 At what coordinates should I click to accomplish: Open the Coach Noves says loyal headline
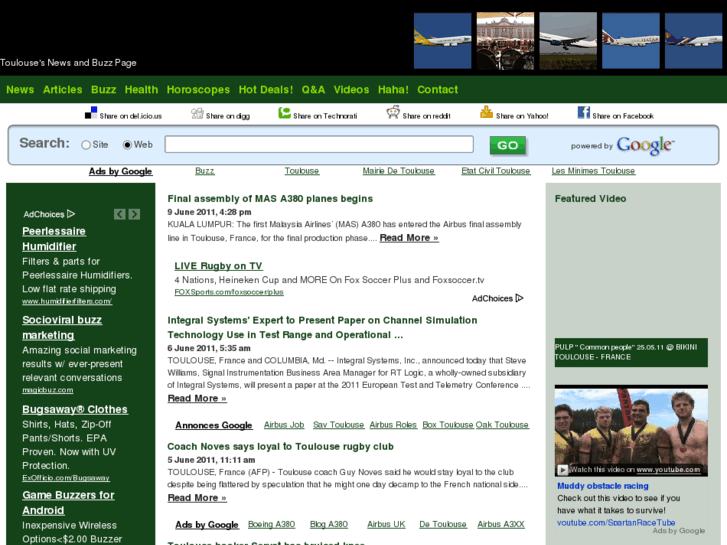coord(281,446)
